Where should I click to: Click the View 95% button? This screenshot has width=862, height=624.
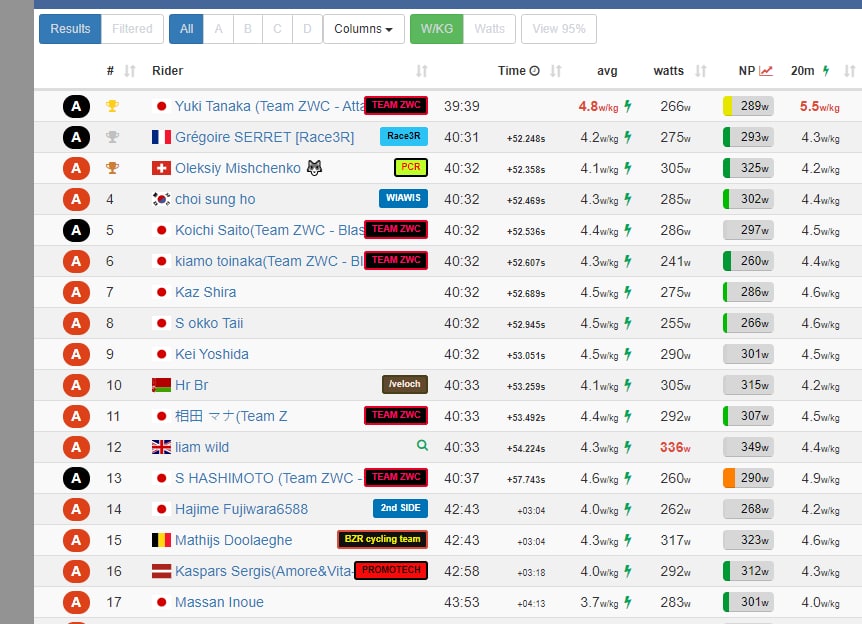[x=559, y=29]
